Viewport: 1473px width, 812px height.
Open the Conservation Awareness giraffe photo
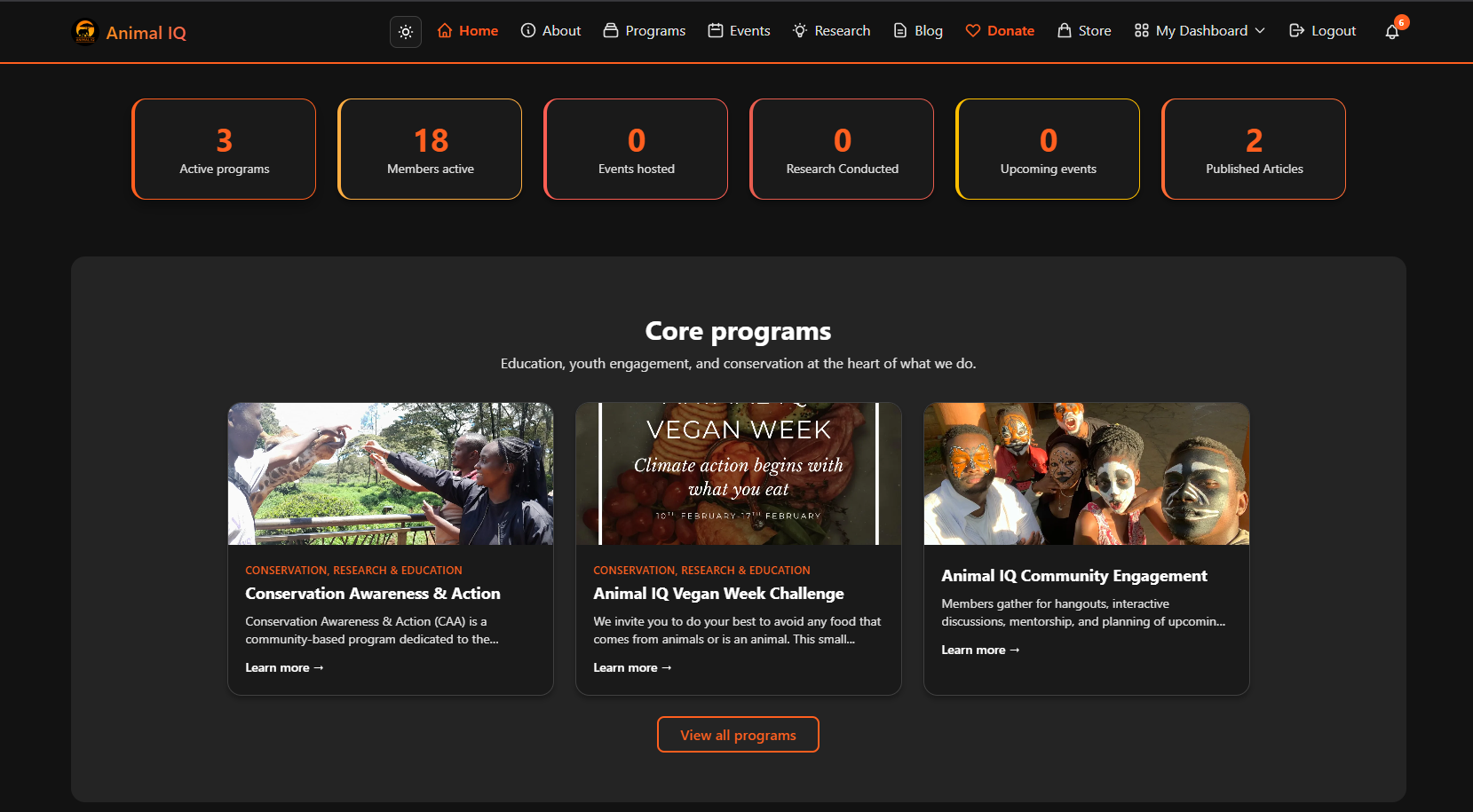(x=391, y=474)
